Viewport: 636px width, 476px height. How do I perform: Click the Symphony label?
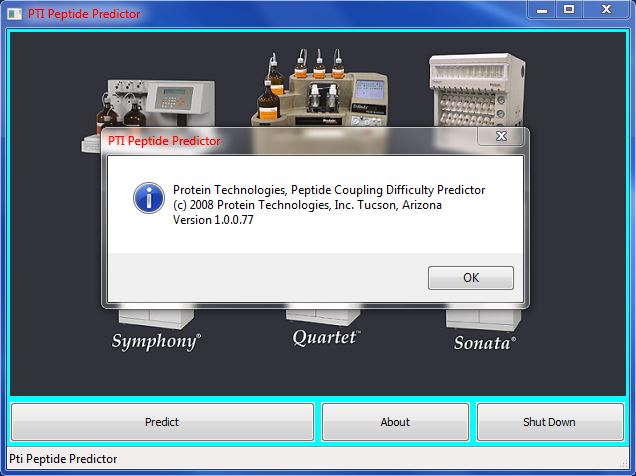(x=156, y=341)
